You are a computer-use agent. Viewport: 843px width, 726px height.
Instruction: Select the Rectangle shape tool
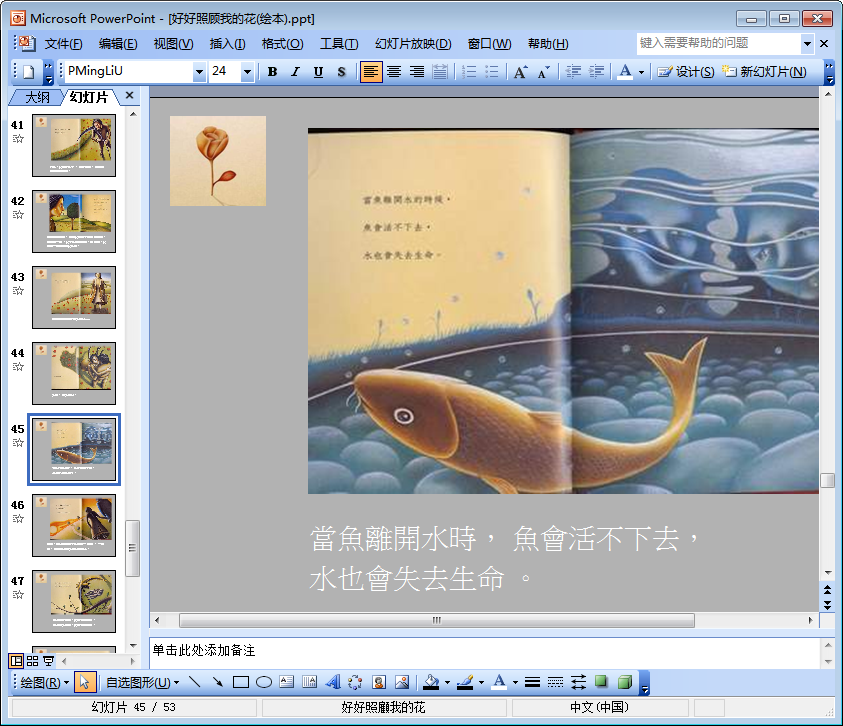pos(240,682)
